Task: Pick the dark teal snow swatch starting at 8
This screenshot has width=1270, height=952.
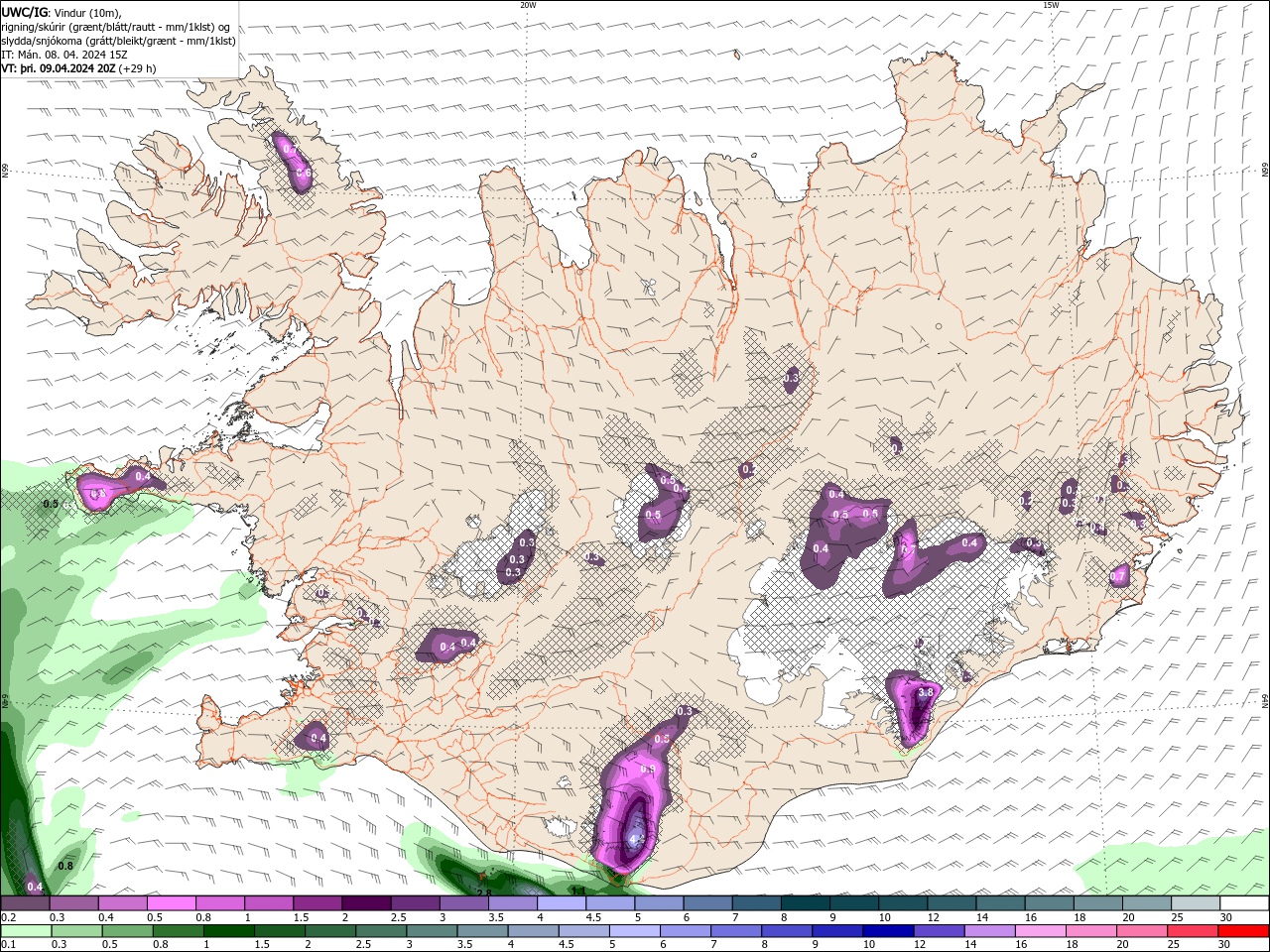Action: click(805, 903)
